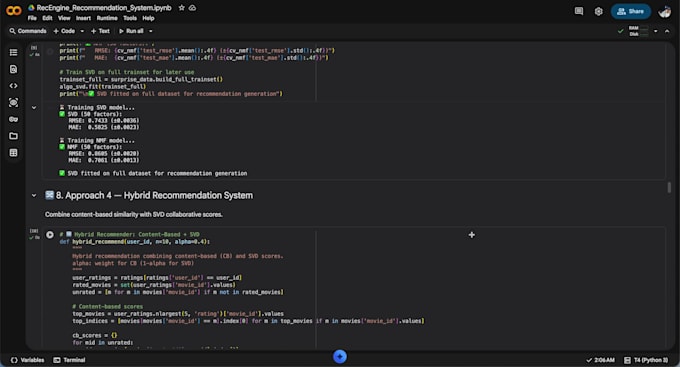Open the Run all dropdown arrow
680x367 pixels.
click(151, 31)
